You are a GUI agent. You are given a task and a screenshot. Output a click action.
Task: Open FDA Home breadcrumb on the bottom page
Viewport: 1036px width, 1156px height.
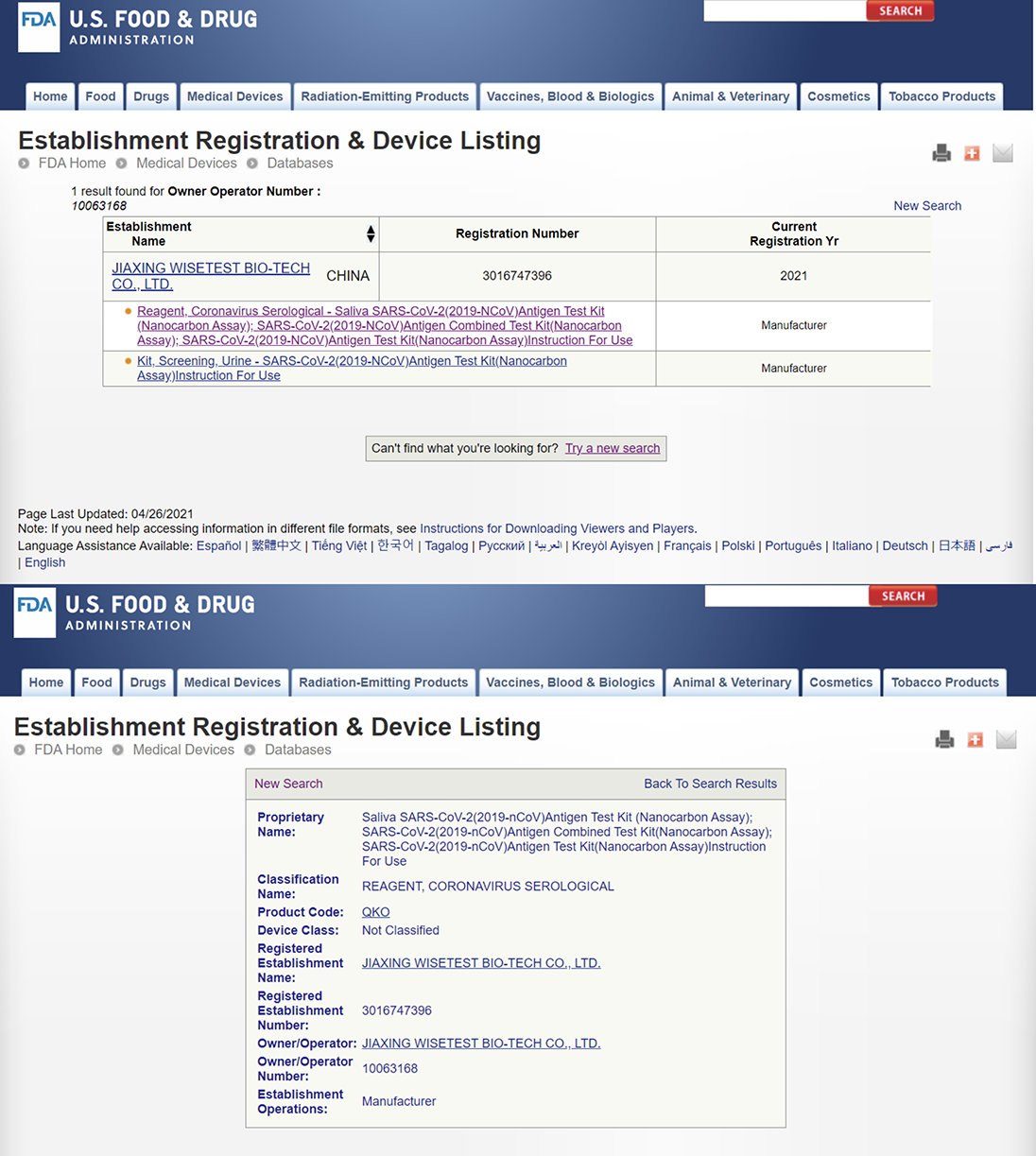(68, 750)
